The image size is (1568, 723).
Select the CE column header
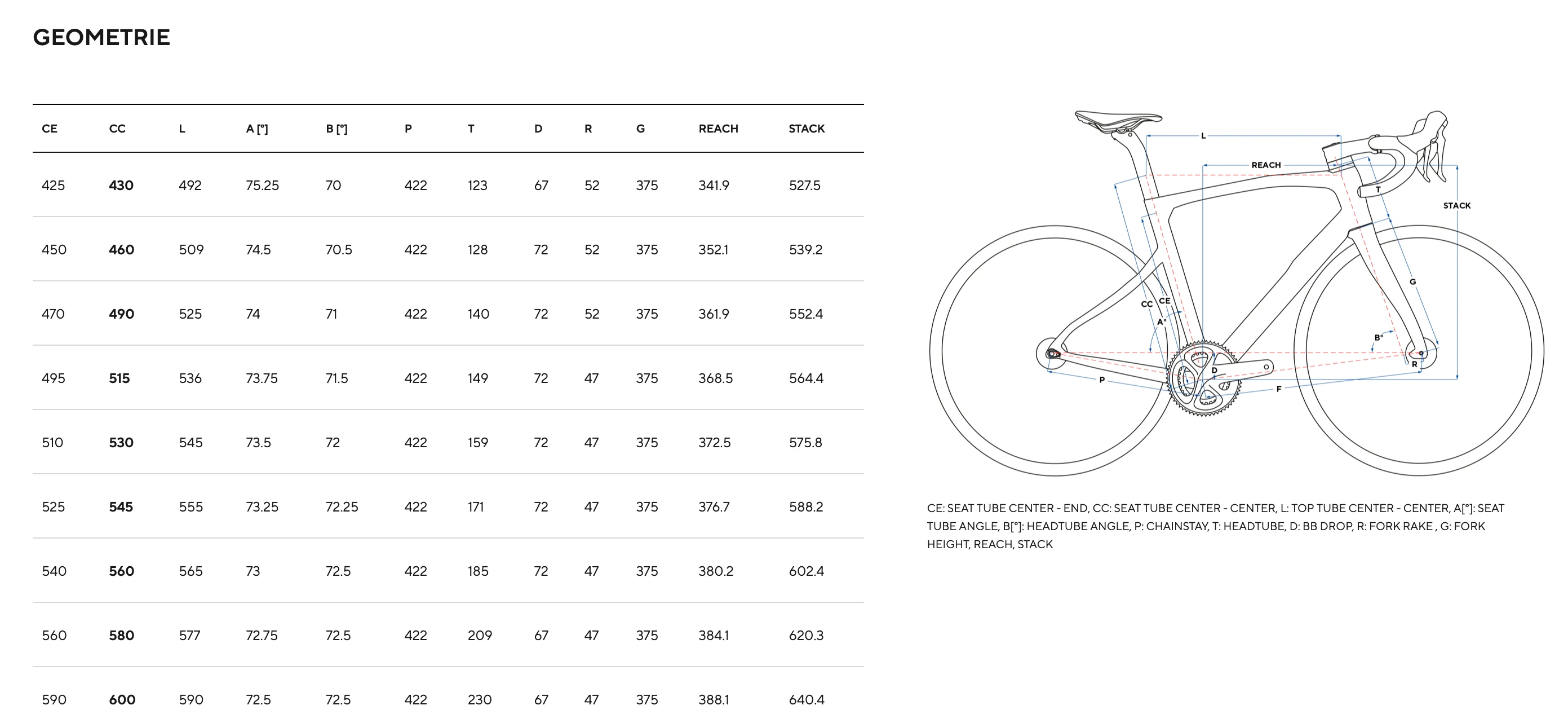[x=49, y=129]
